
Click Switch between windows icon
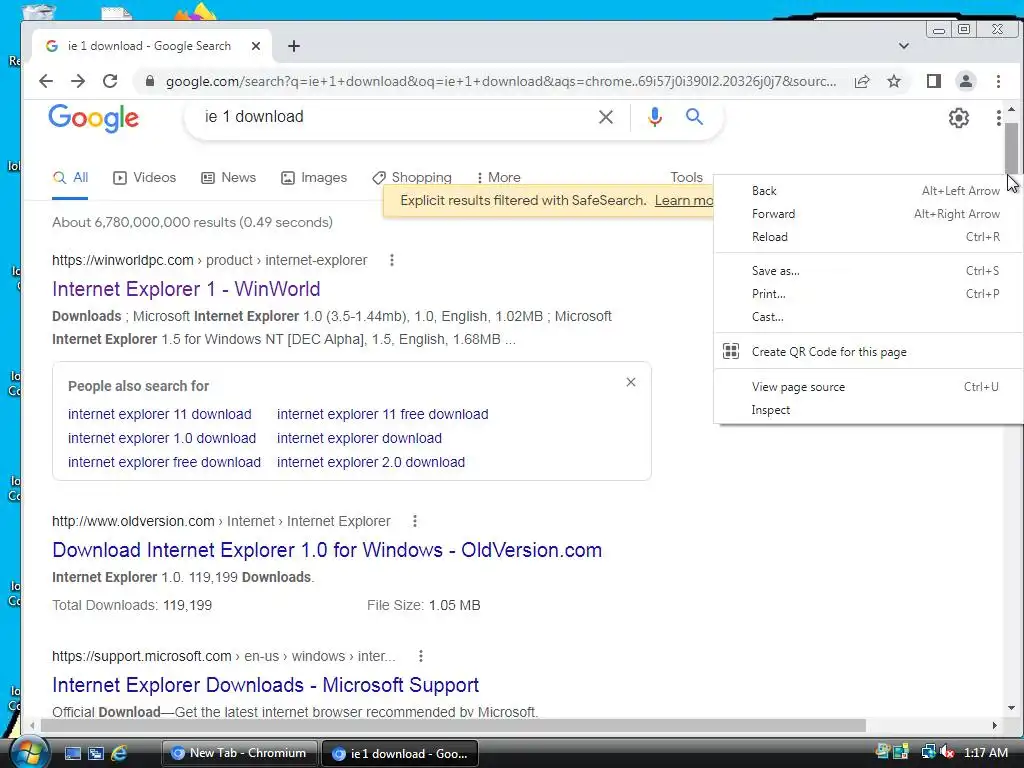click(96, 754)
